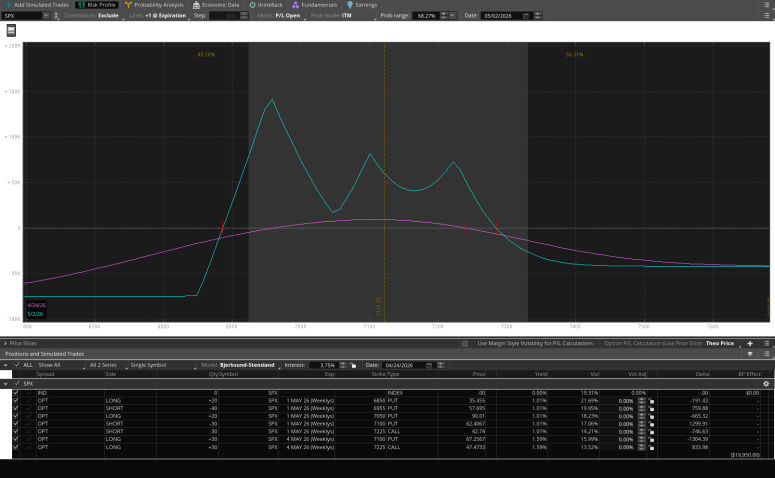Click the plus icon next to Theo Price

point(750,343)
